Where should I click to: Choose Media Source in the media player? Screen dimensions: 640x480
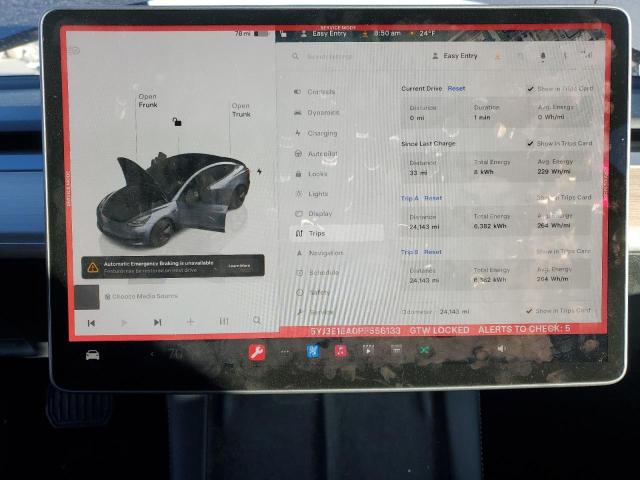[141, 296]
